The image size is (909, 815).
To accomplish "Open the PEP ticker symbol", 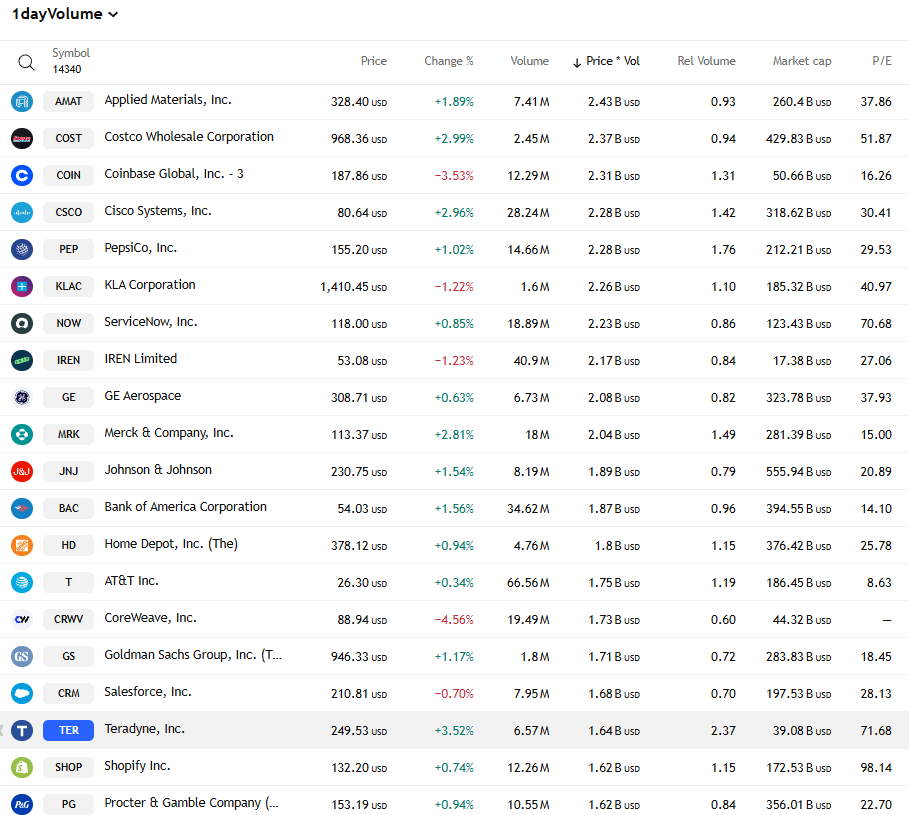I will pyautogui.click(x=68, y=249).
